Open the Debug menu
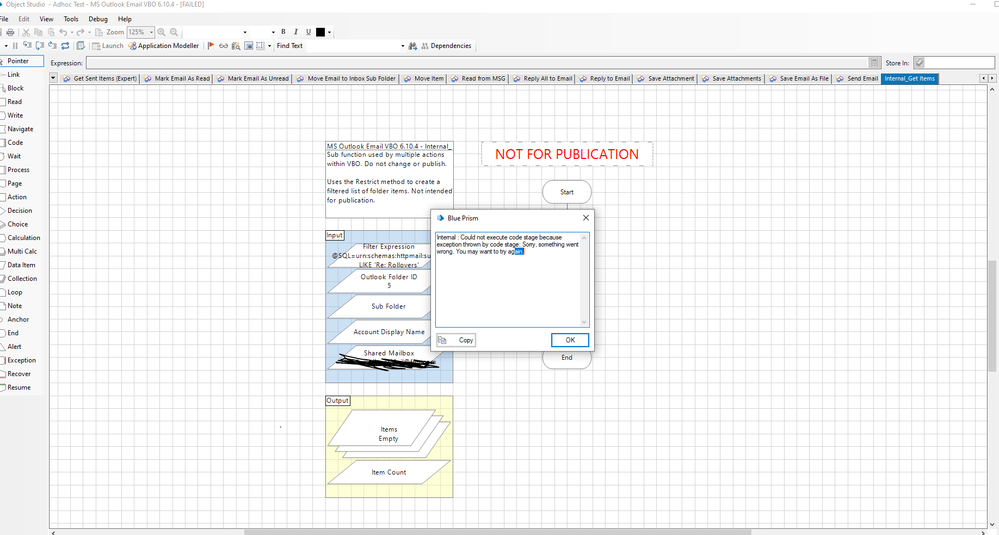Viewport: 999px width, 535px height. point(97,19)
